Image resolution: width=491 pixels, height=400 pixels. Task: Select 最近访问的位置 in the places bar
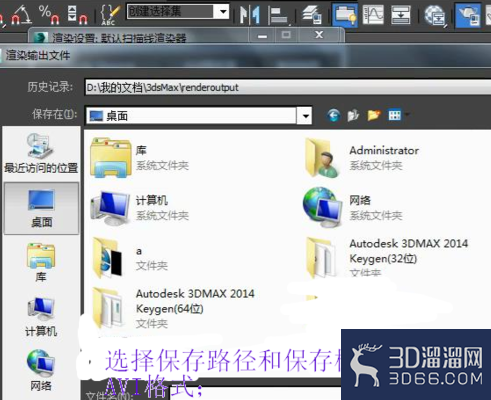tap(41, 153)
